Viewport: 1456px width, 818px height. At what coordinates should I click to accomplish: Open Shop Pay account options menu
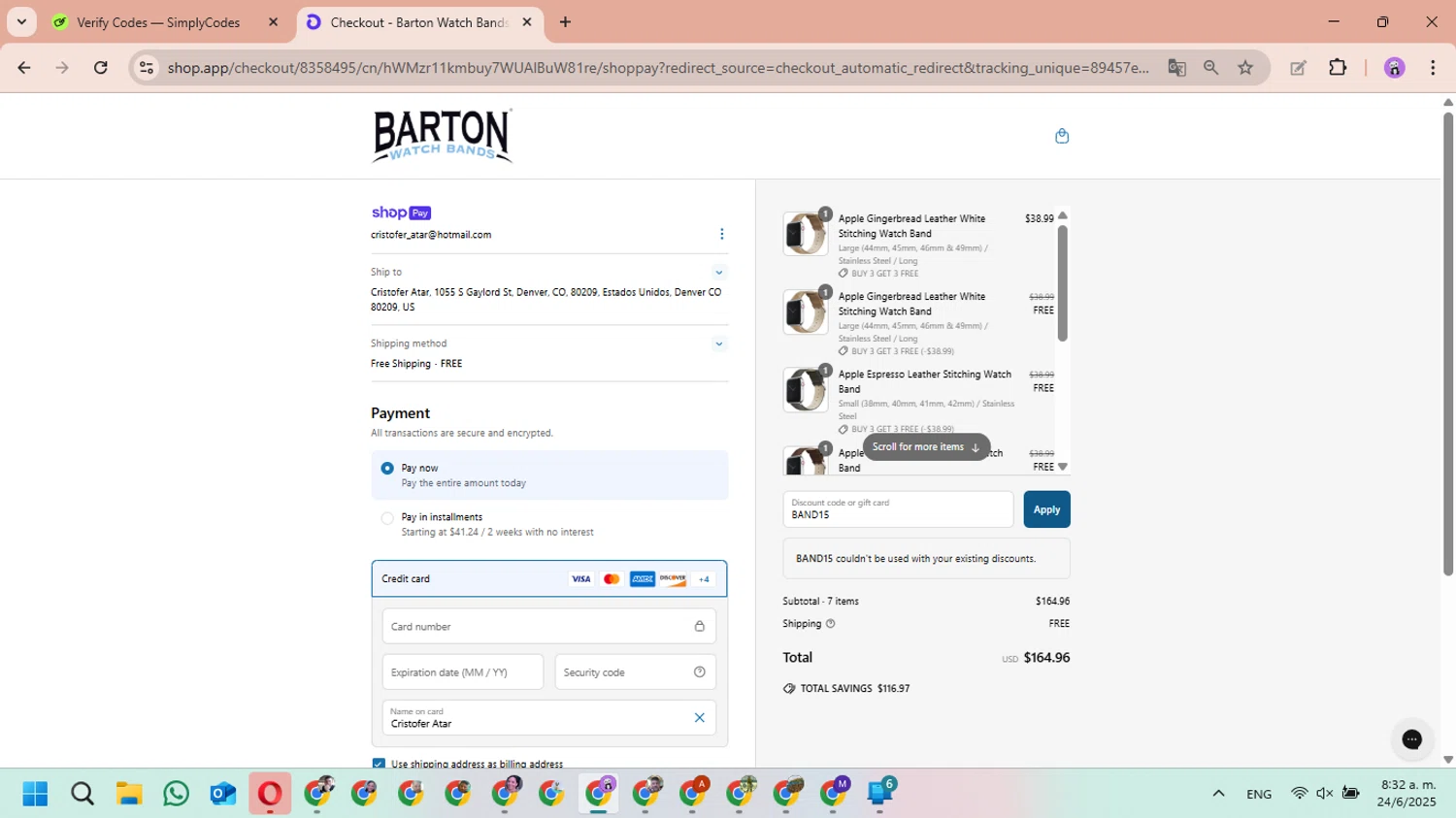(721, 234)
